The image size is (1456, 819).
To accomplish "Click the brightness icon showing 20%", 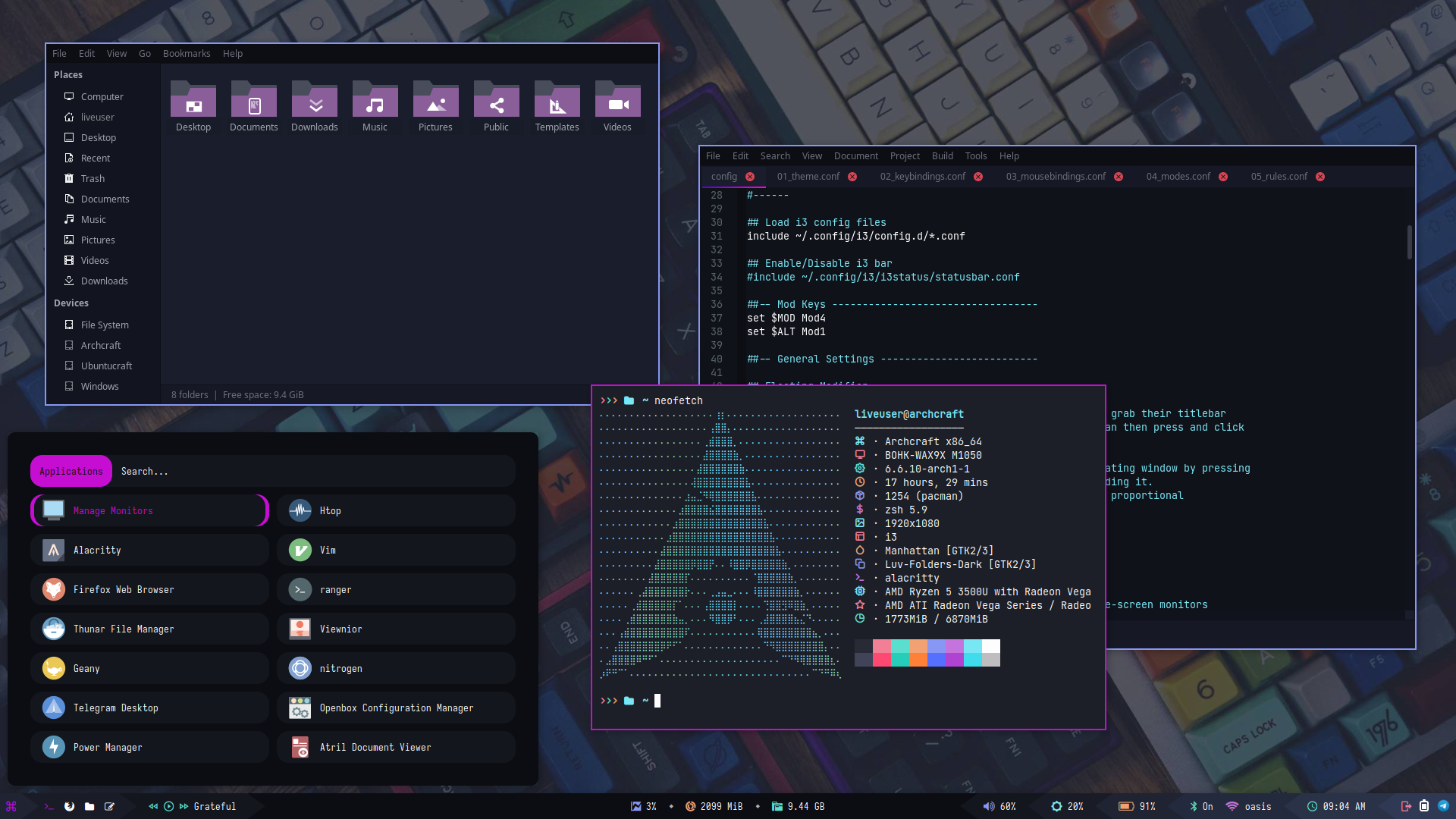I will (1056, 806).
